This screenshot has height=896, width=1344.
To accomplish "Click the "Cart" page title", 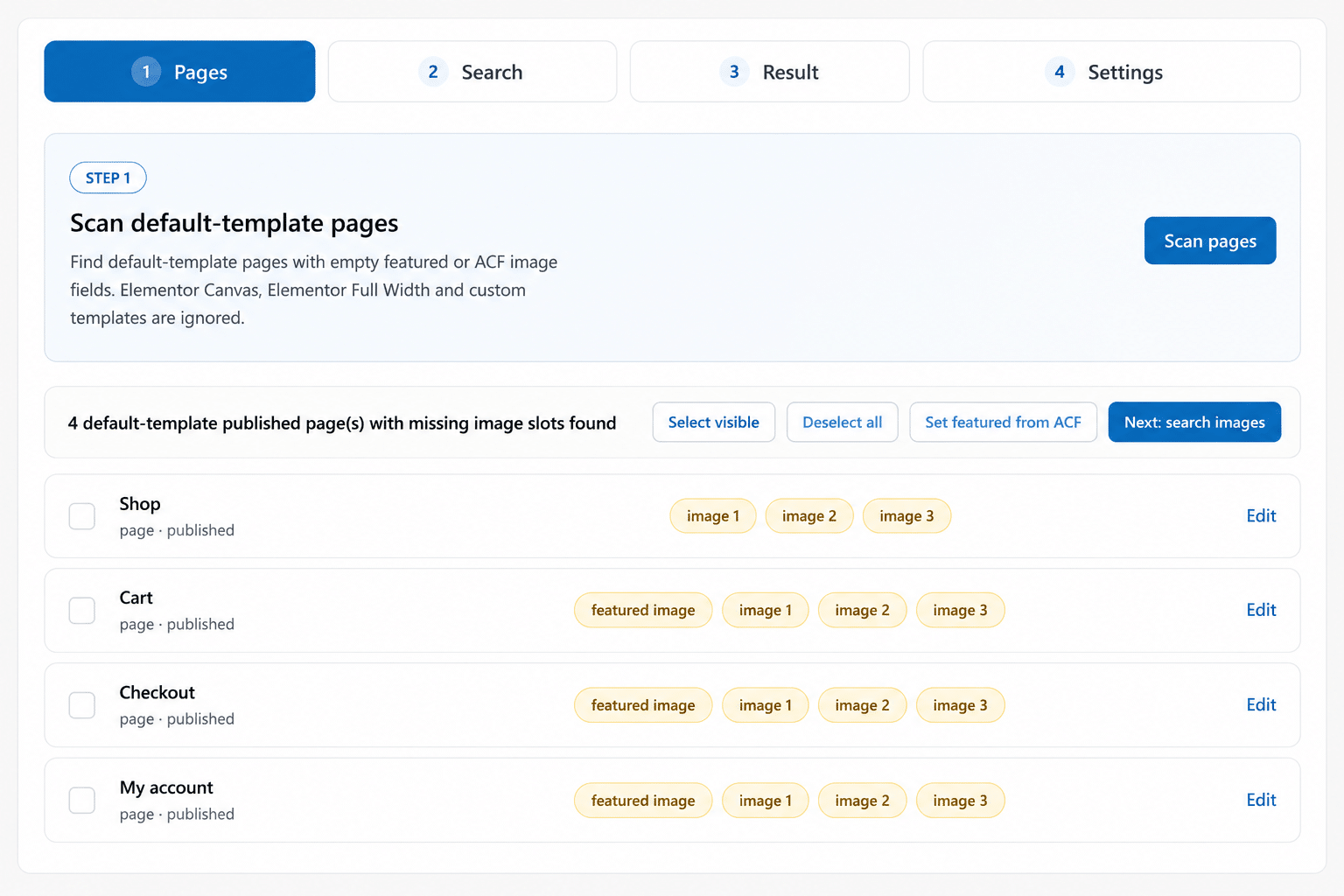I will (136, 598).
